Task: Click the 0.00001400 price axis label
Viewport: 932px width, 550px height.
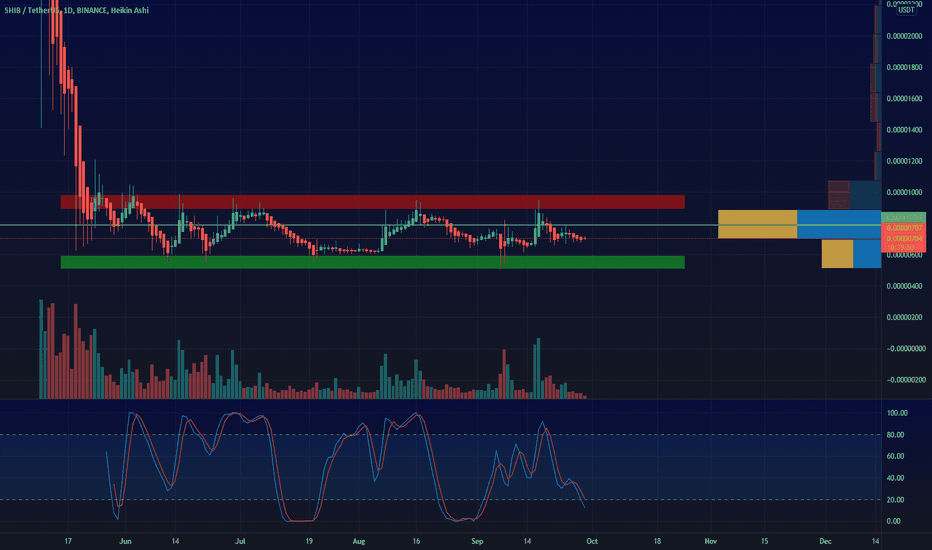Action: (x=904, y=130)
